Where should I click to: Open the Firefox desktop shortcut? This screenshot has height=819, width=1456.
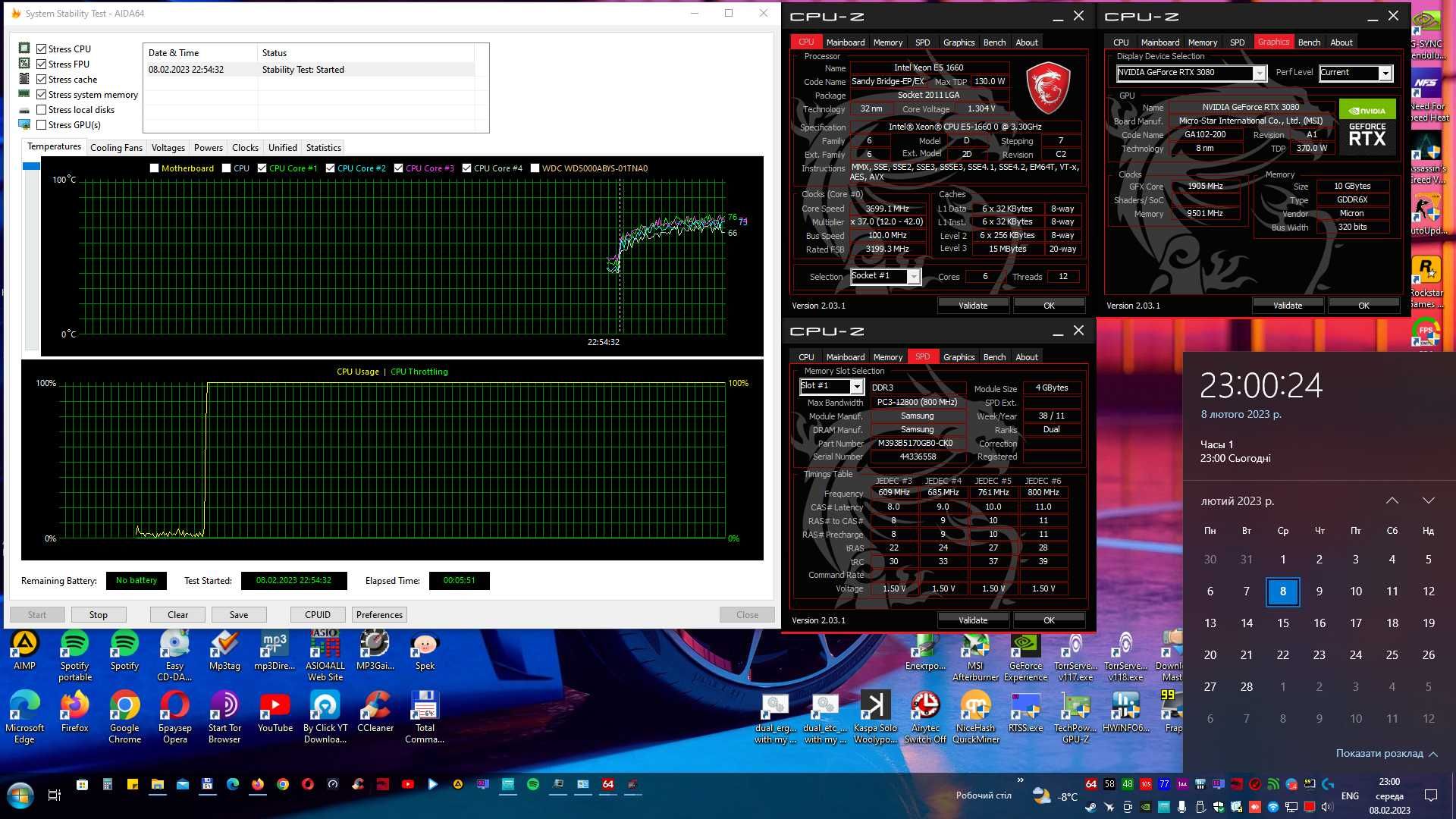point(74,712)
